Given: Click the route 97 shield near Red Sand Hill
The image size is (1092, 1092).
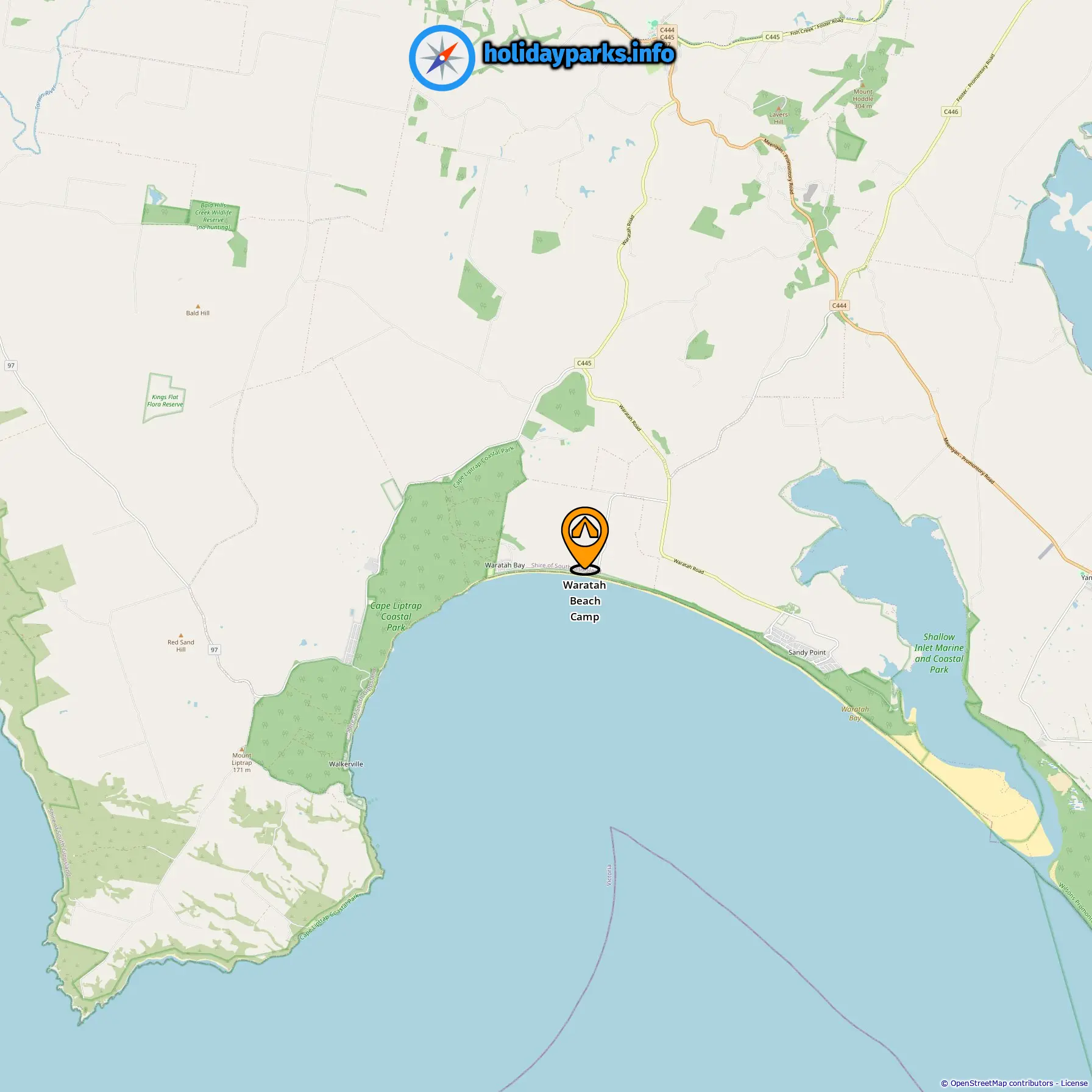Looking at the screenshot, I should click(214, 650).
